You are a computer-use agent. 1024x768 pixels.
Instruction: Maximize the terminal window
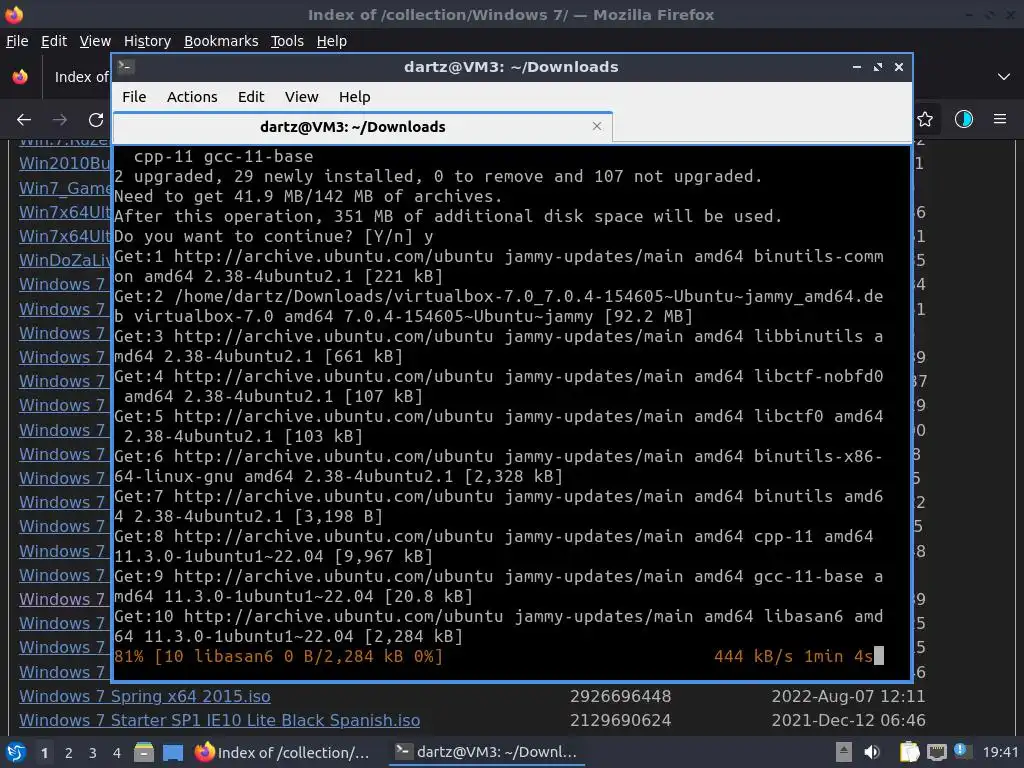(878, 67)
